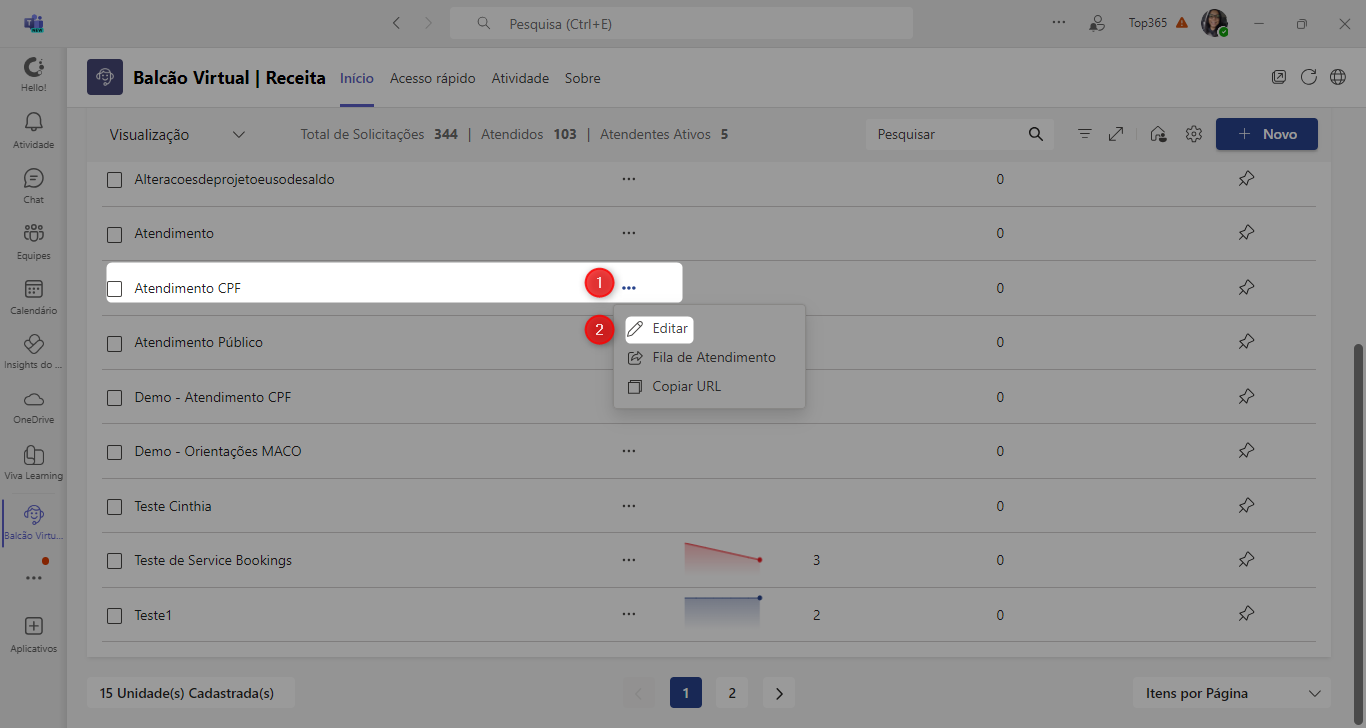Screen dimensions: 1366x728
Task: Select Fila de Atendimento menu entry
Action: click(709, 357)
